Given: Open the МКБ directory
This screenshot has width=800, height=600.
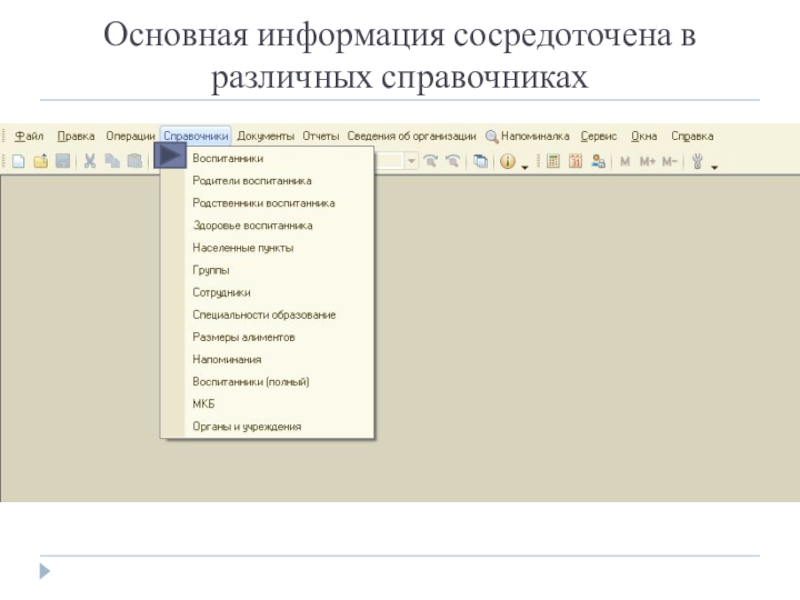Looking at the screenshot, I should [x=267, y=404].
